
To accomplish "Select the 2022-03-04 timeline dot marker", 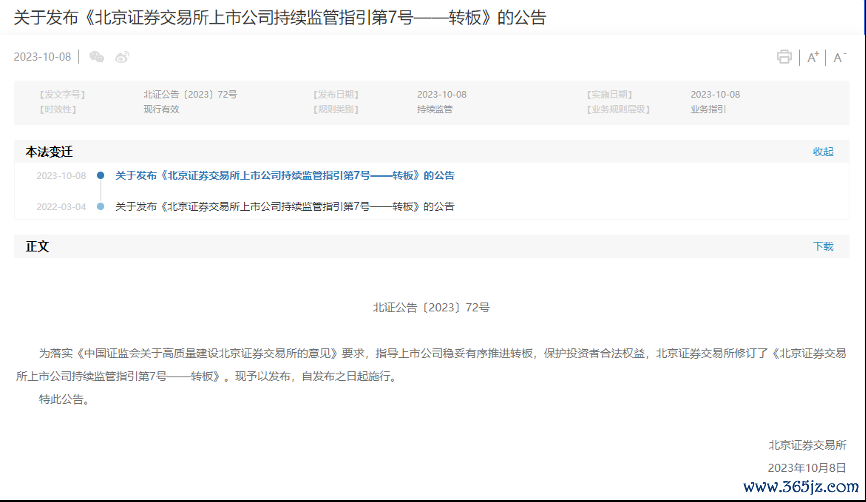I will coord(101,207).
